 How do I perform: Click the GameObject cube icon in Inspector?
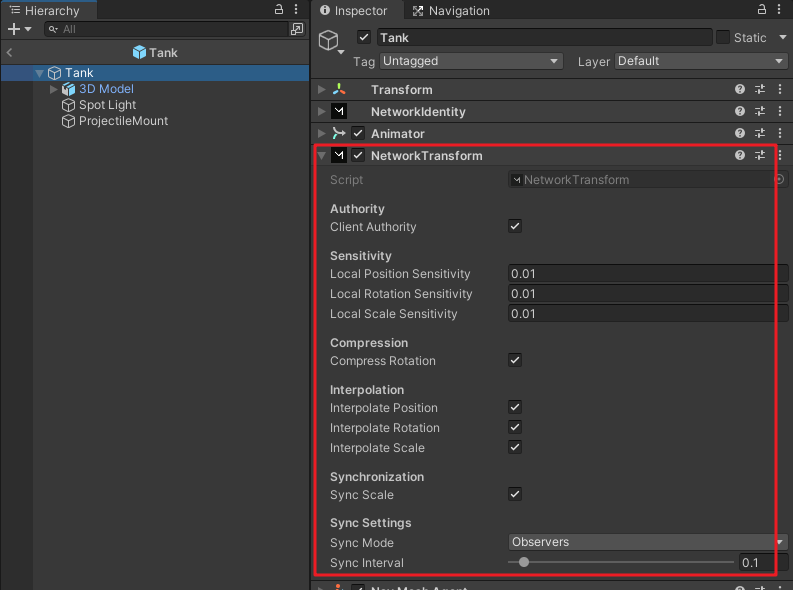coord(328,40)
